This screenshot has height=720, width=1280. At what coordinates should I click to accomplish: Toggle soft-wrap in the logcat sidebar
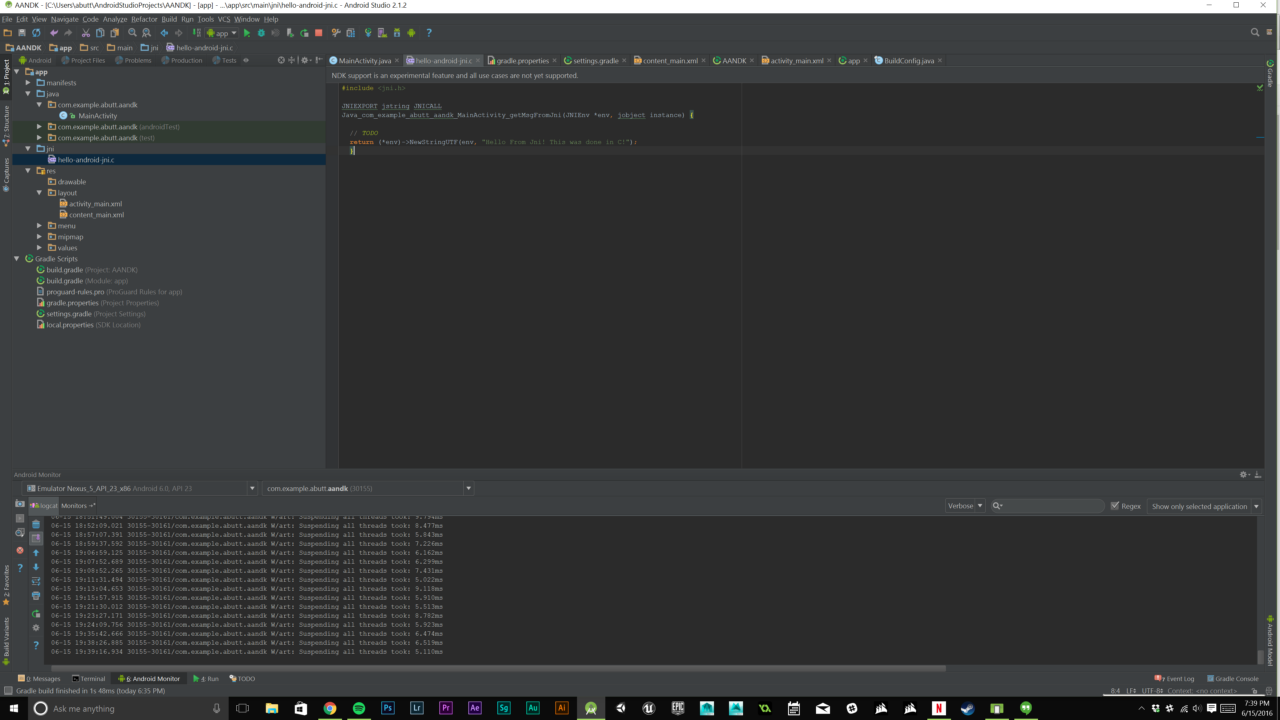pos(36,581)
